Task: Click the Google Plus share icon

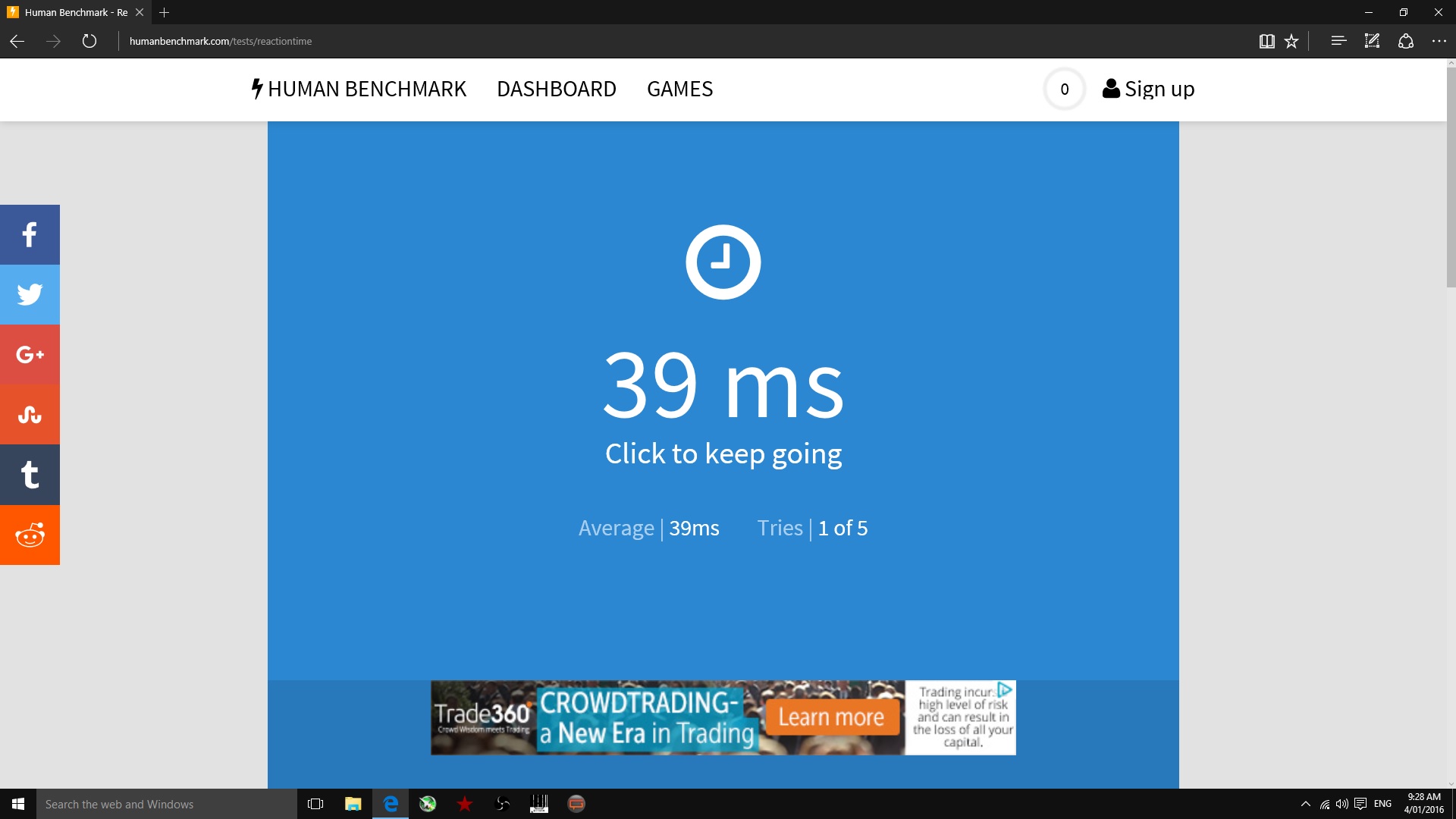Action: [30, 354]
